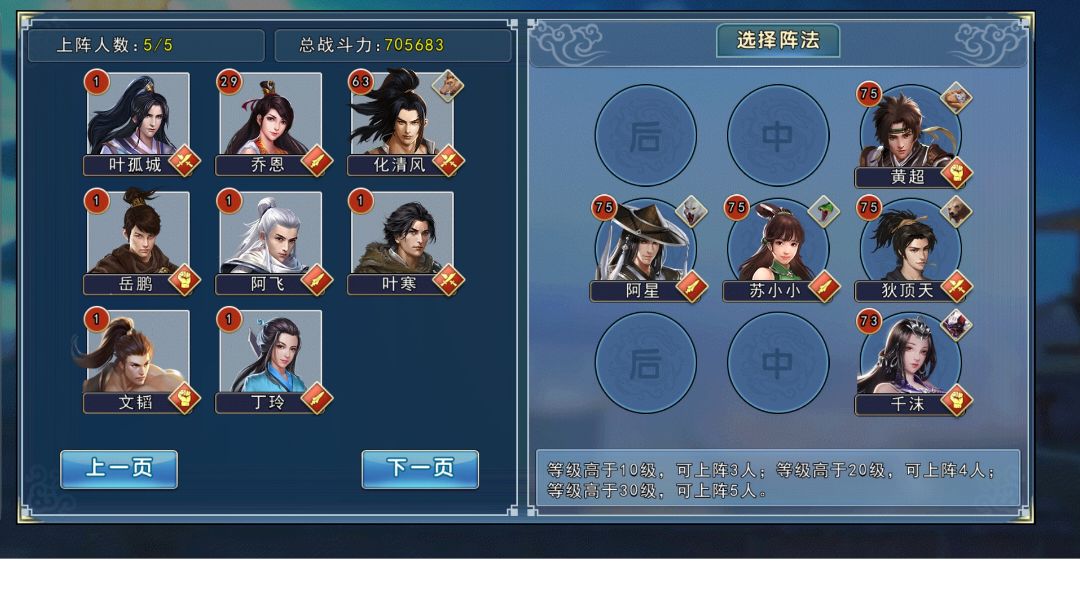This screenshot has width=1080, height=606.
Task: Go to previous page with 上一页
Action: pos(119,469)
